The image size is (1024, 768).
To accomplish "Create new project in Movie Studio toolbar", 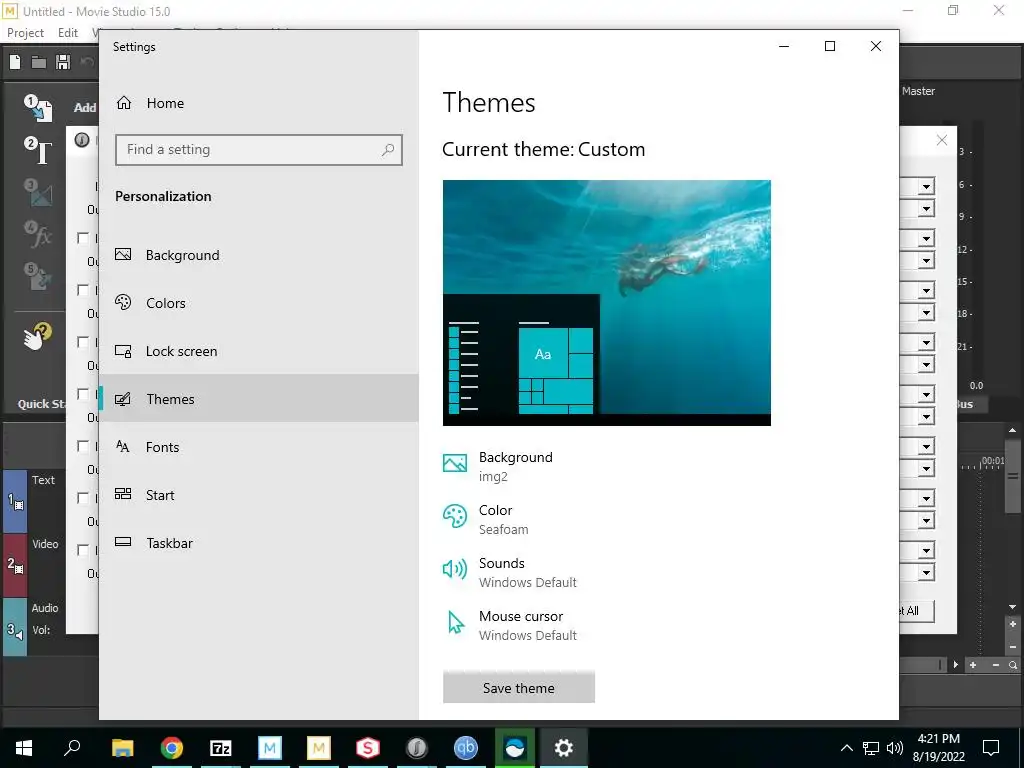I will (15, 62).
